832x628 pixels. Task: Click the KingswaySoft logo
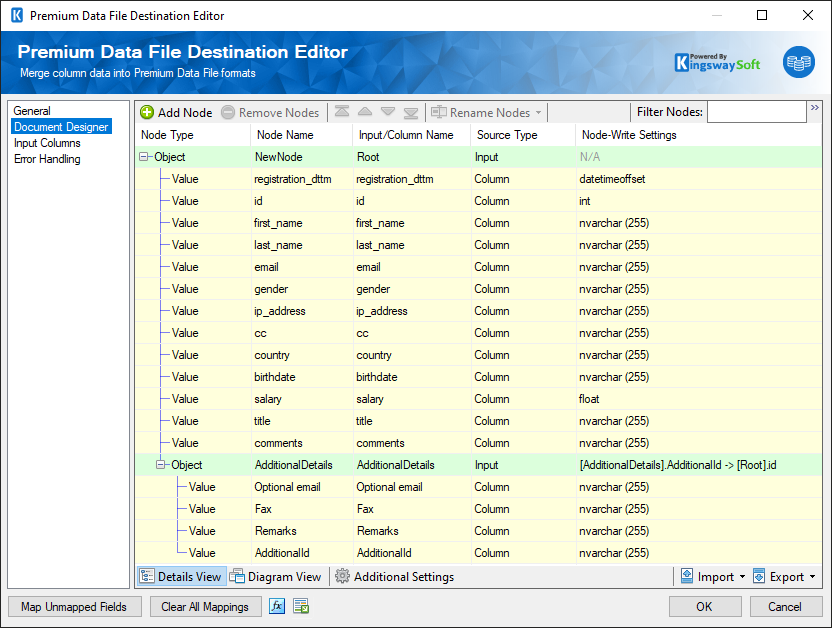(717, 63)
